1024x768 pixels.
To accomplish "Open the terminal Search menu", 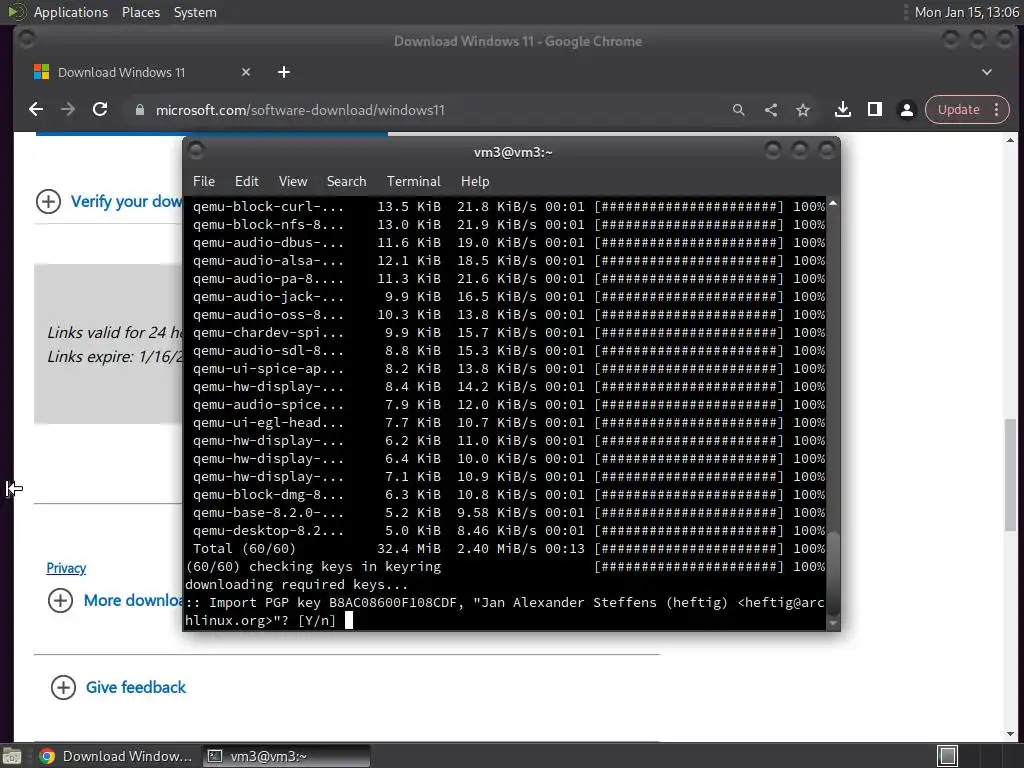I will (x=346, y=181).
